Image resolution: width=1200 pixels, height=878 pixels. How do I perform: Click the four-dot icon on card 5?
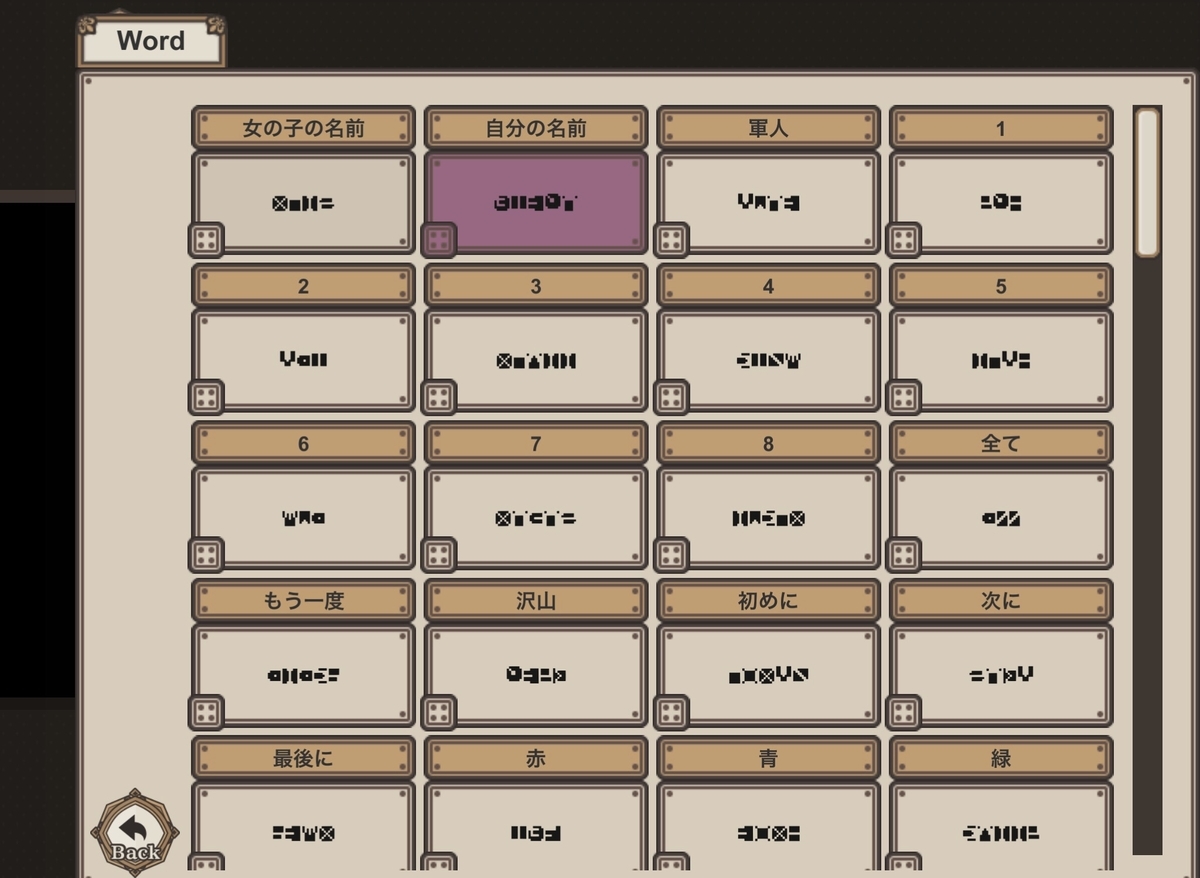point(903,397)
